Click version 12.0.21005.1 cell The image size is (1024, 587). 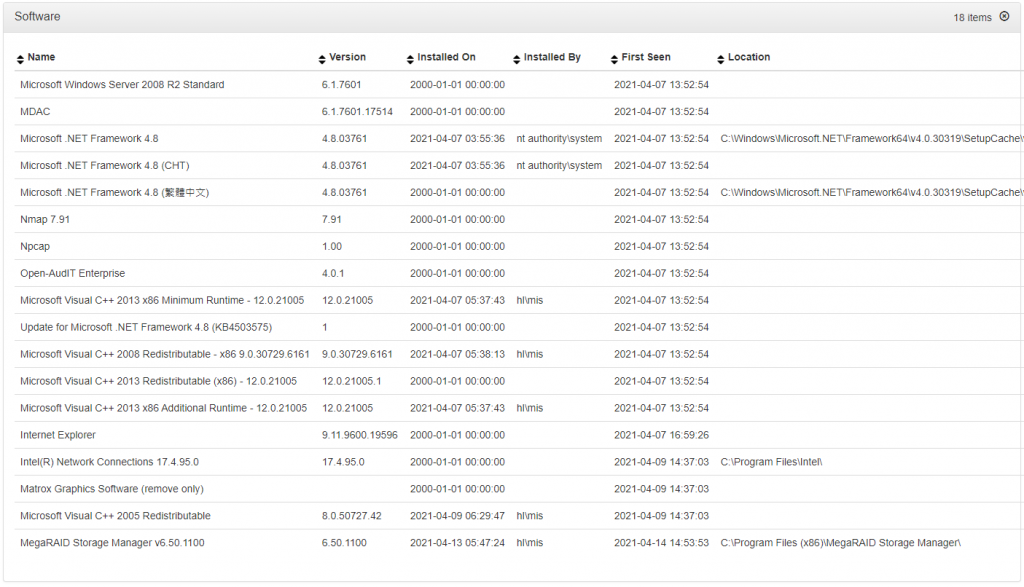click(351, 381)
